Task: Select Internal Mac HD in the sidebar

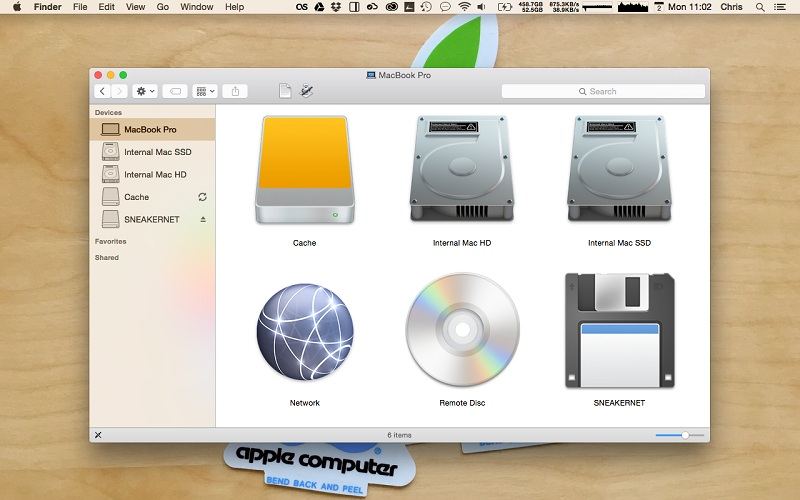Action: coord(152,174)
